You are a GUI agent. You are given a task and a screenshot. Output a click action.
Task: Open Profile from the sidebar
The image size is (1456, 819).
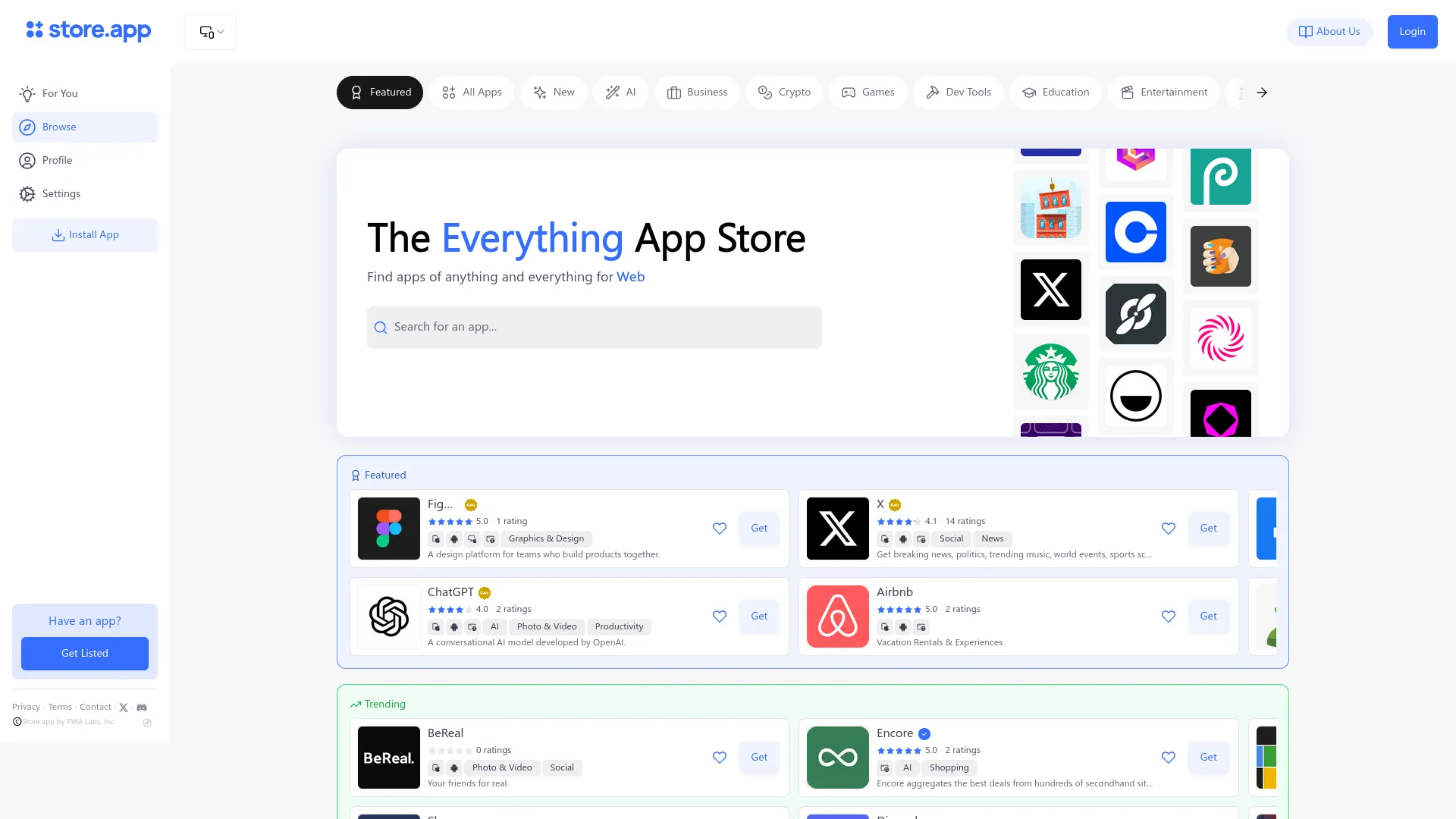click(85, 161)
